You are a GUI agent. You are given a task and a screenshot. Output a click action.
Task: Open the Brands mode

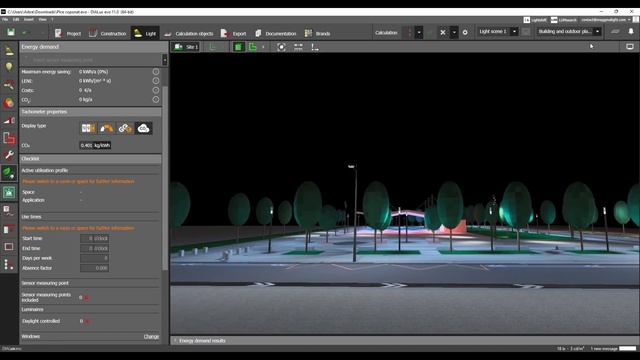(x=318, y=33)
